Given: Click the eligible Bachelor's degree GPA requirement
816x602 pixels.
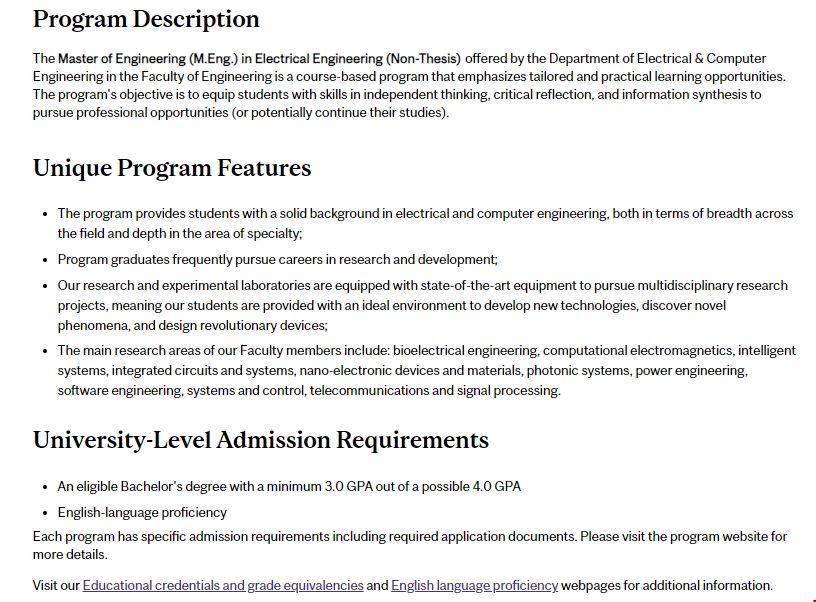Looking at the screenshot, I should click(289, 487).
